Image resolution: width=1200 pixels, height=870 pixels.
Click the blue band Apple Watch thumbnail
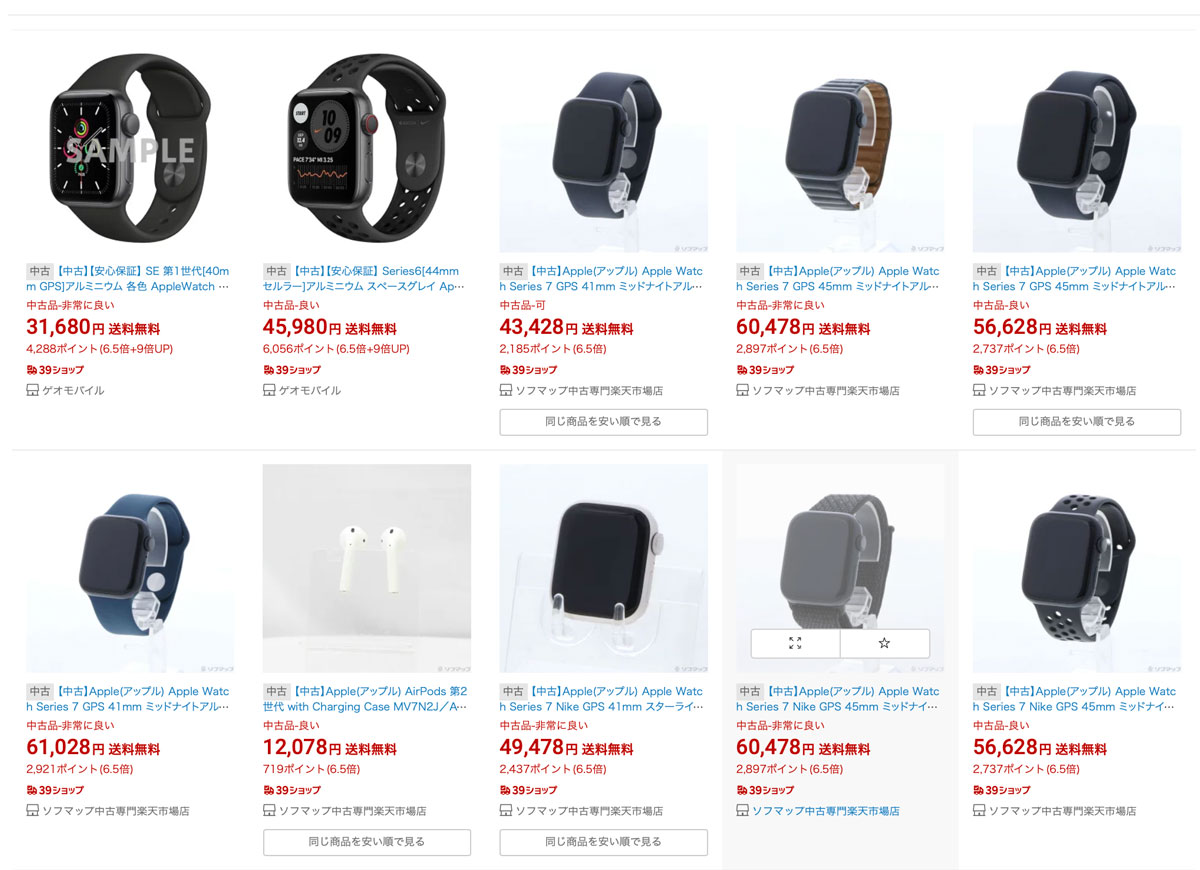(130, 568)
